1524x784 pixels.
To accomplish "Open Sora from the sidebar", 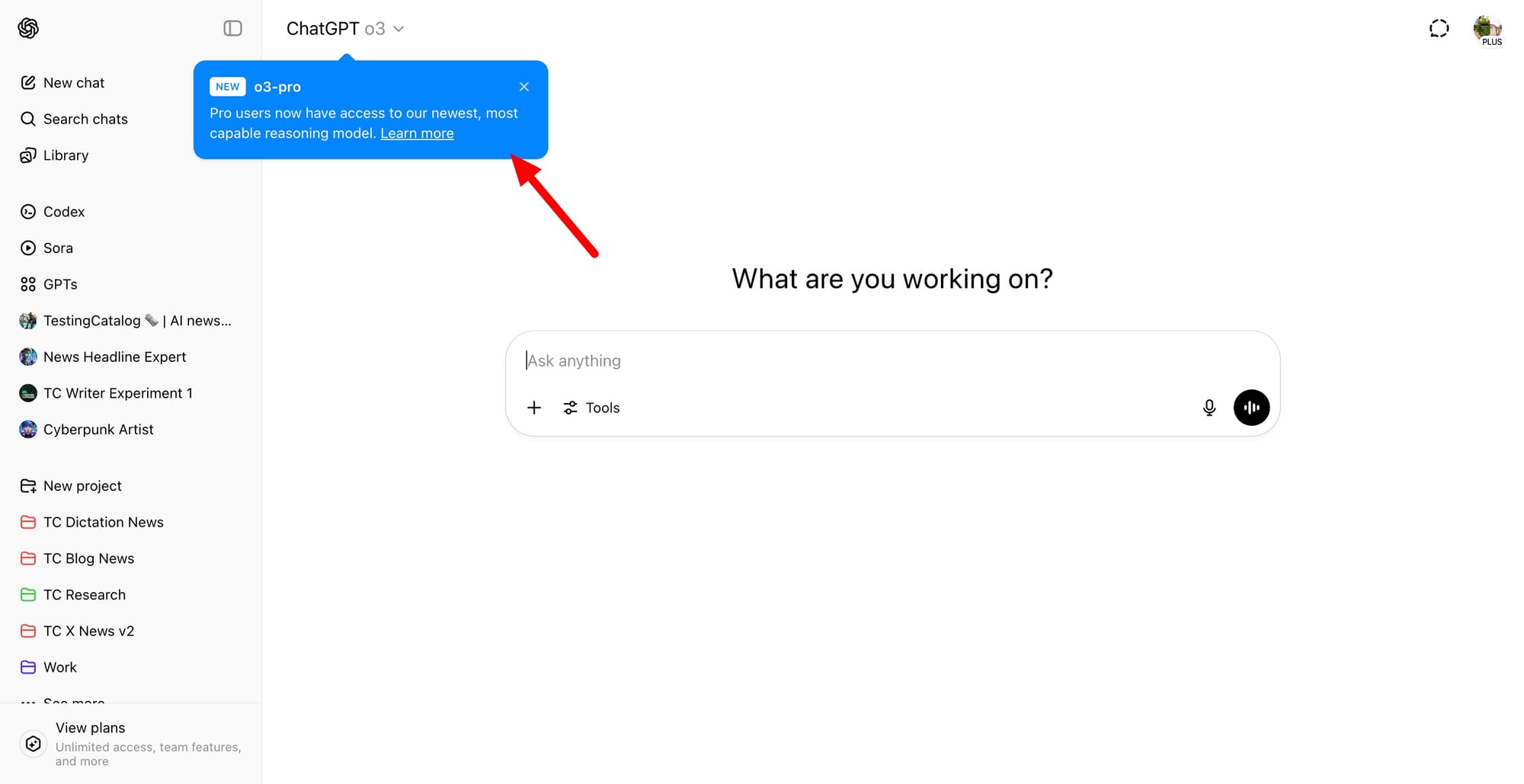I will [131, 248].
